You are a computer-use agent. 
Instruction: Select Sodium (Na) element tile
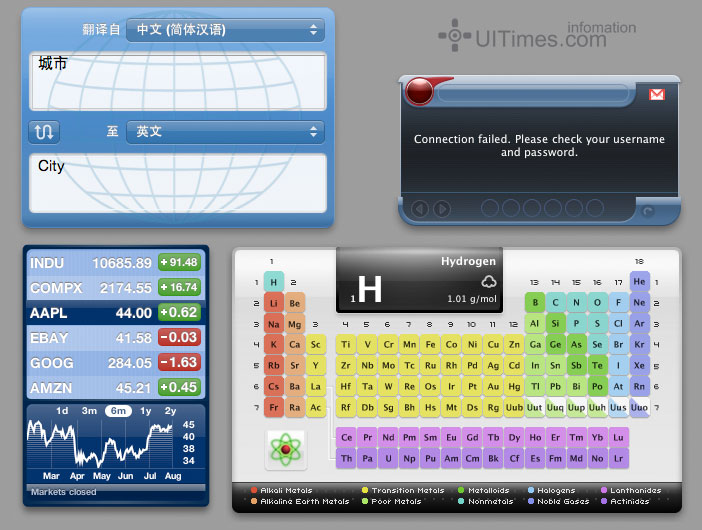pos(274,324)
